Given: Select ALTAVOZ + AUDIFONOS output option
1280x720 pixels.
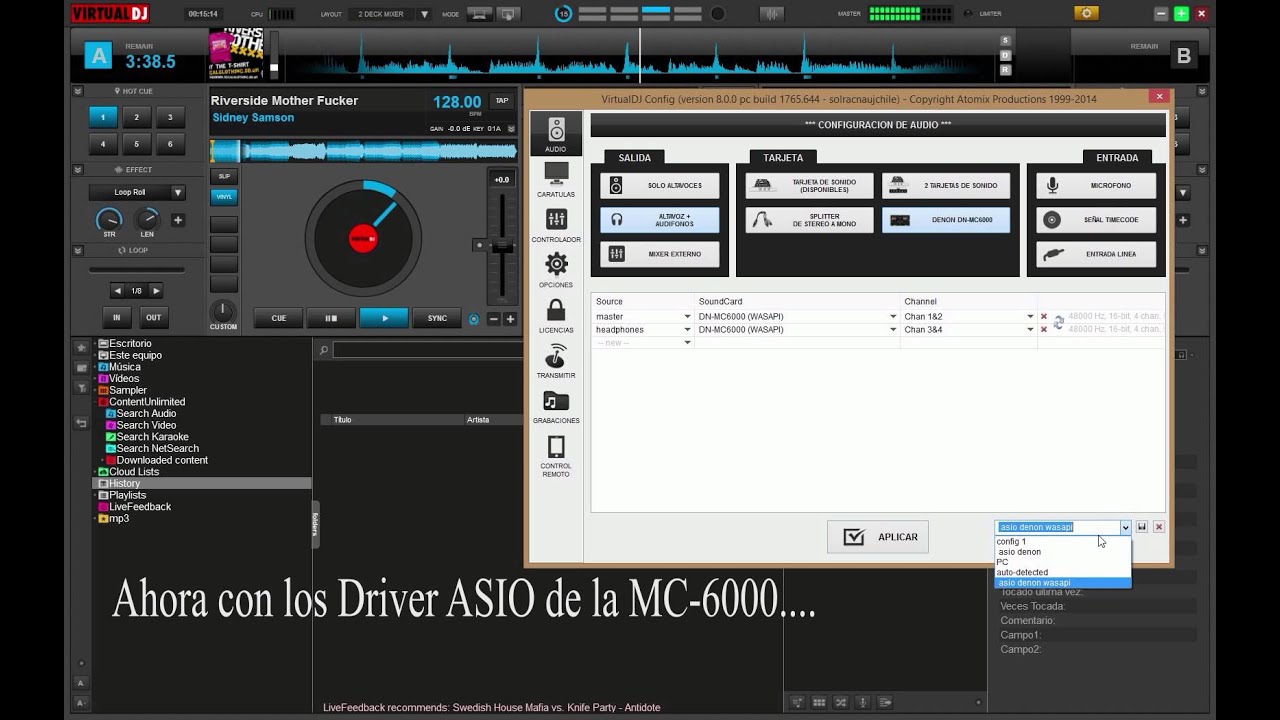Looking at the screenshot, I should click(x=660, y=220).
